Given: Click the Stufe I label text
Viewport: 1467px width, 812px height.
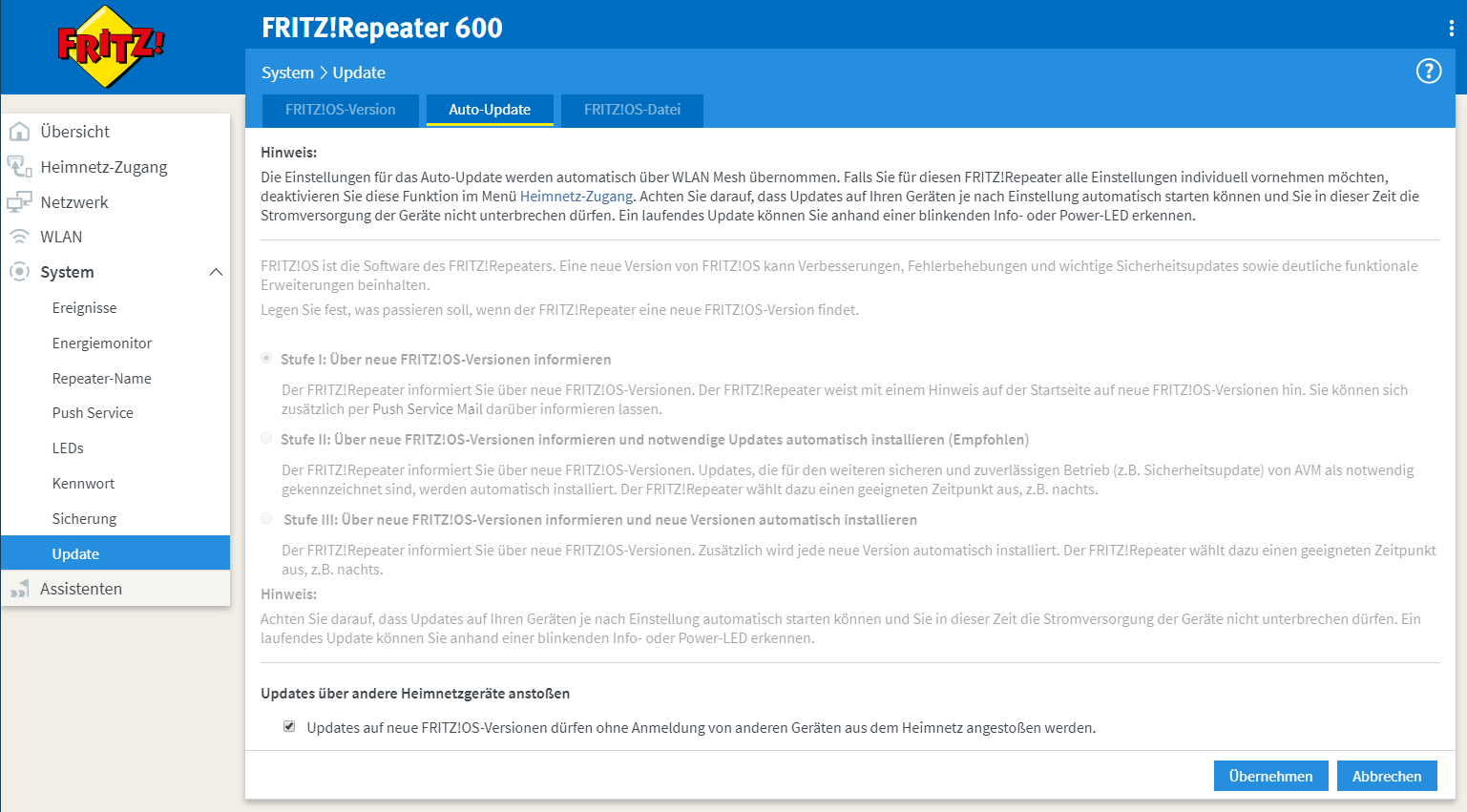Looking at the screenshot, I should tap(446, 360).
